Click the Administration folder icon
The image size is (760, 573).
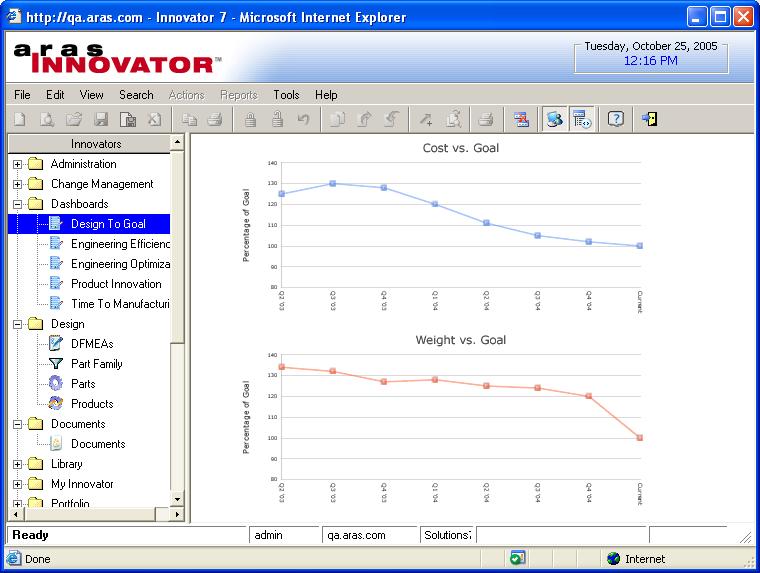[x=35, y=164]
